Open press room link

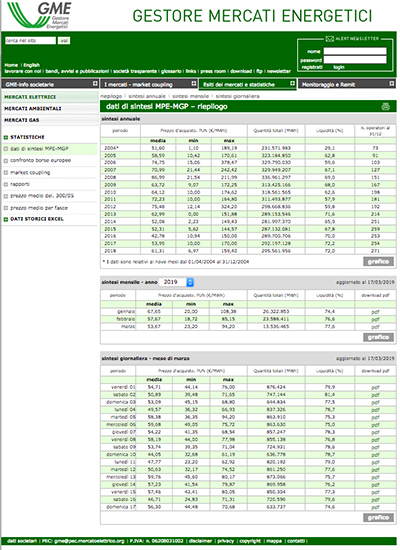pos(213,71)
